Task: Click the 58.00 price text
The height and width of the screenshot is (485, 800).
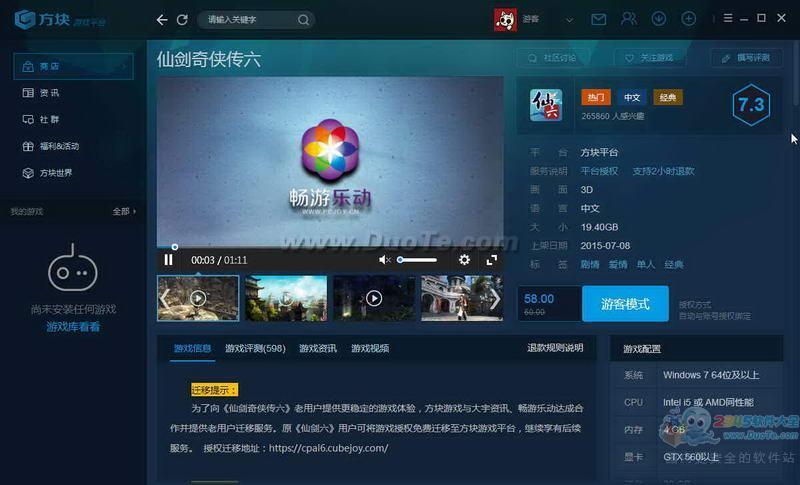Action: tap(539, 299)
